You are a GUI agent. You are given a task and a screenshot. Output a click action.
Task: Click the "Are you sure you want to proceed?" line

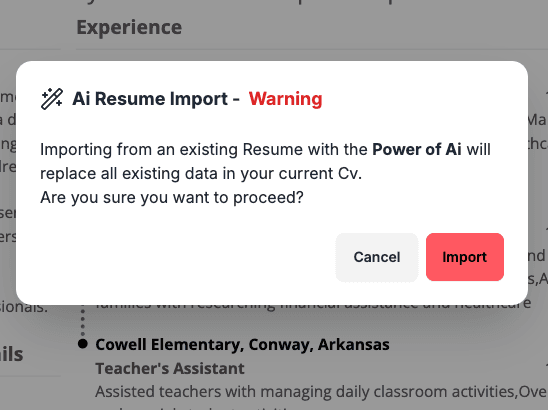pos(172,197)
